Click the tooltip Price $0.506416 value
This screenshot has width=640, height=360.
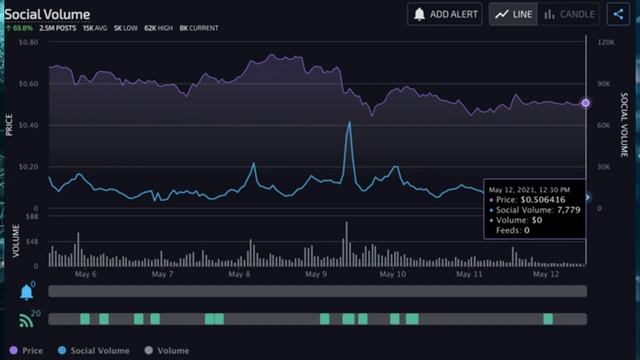[543, 200]
